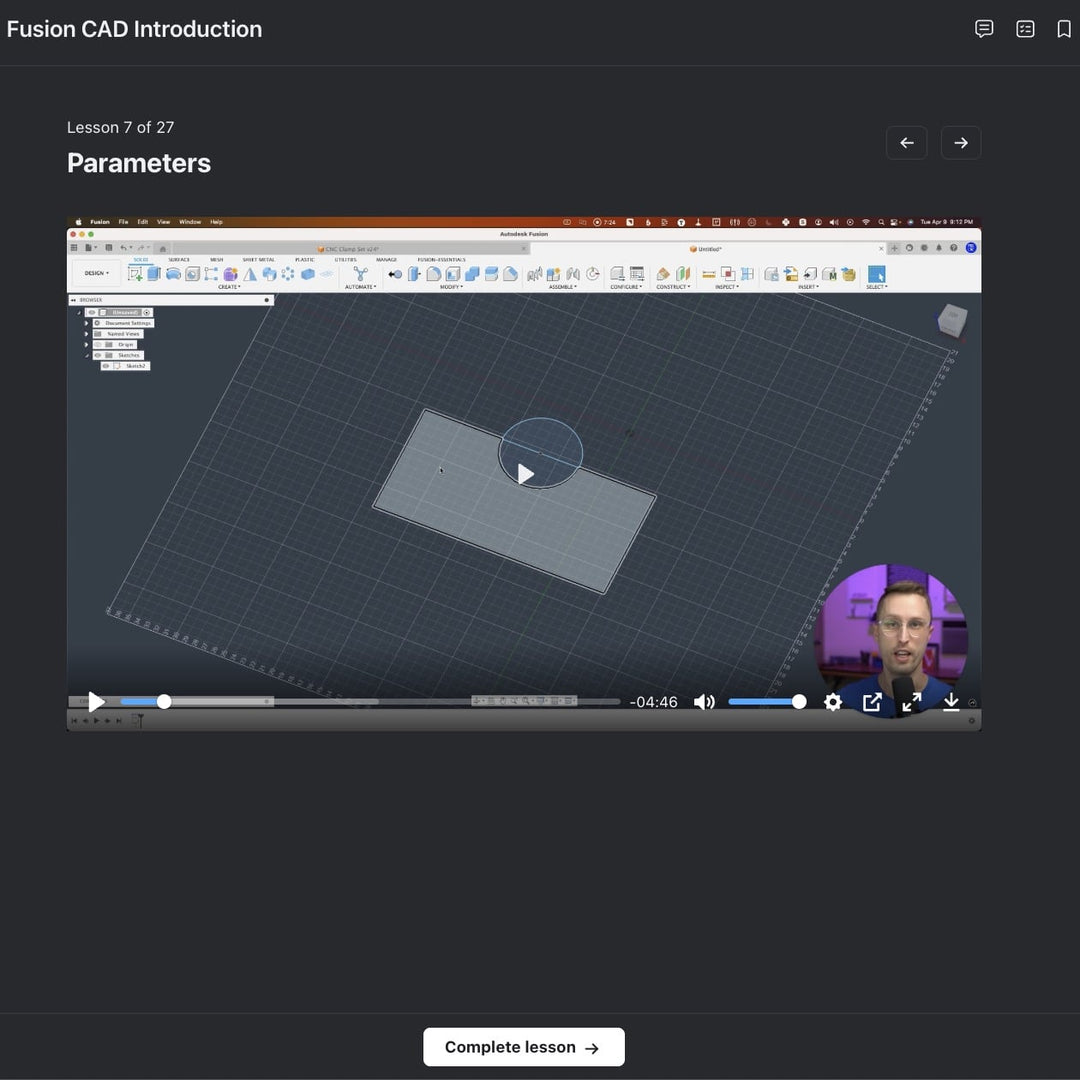Viewport: 1080px width, 1080px height.
Task: Mute the video with the speaker icon
Action: (704, 702)
